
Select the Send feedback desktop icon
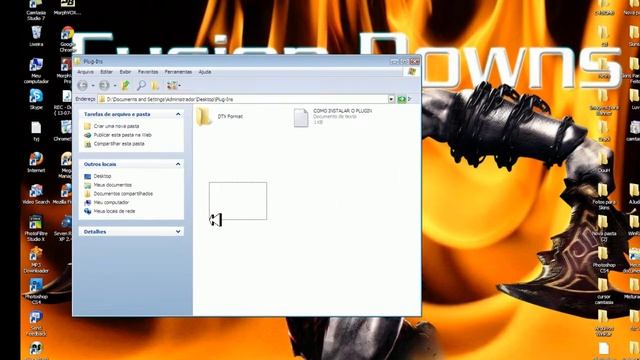36,323
